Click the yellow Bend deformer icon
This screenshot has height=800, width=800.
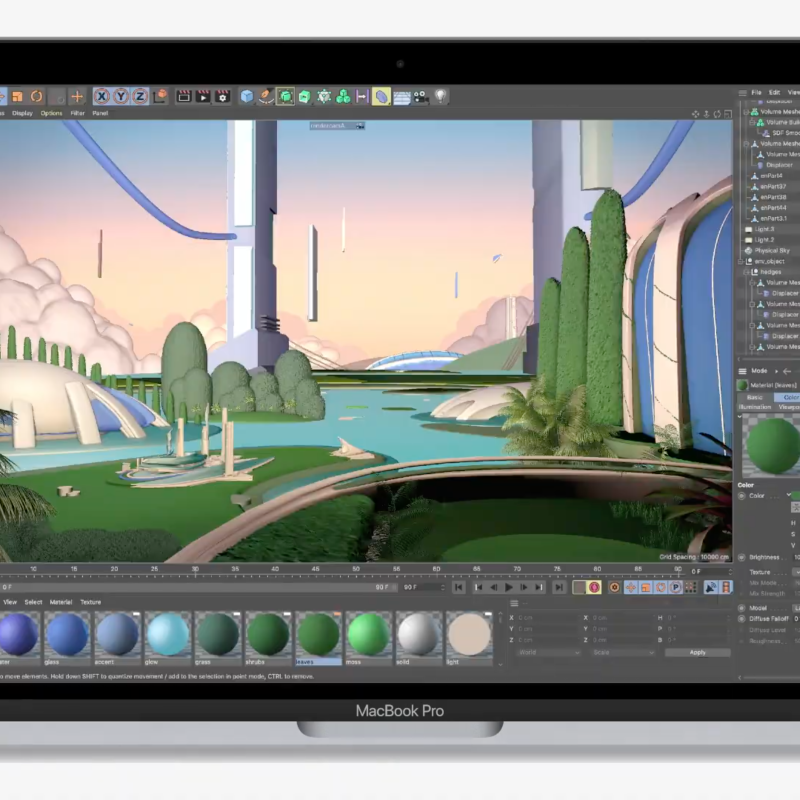tap(381, 96)
